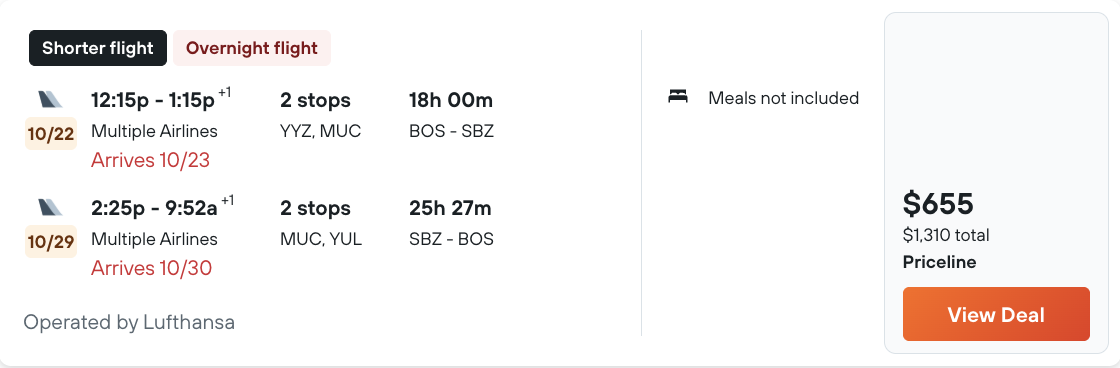Click the return flight airline tail icon
Viewport: 1120px width, 368px height.
(51, 207)
